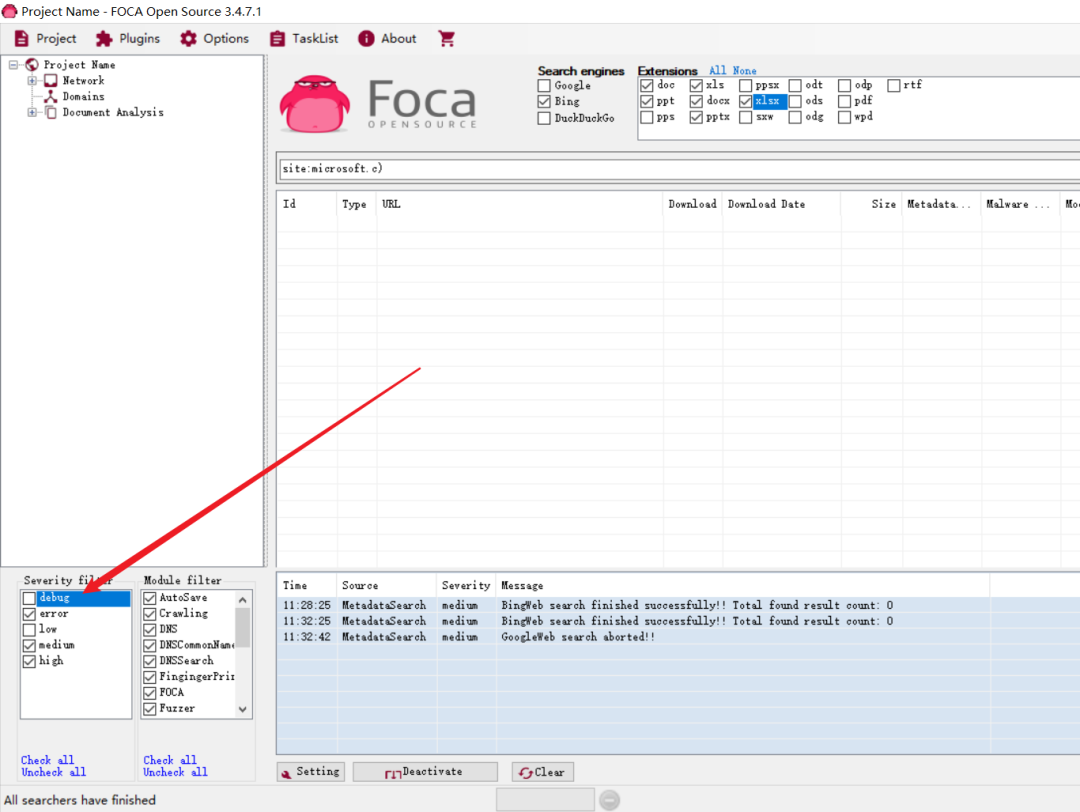The height and width of the screenshot is (812, 1080).
Task: Click Check all under Severity filter
Action: click(x=48, y=760)
